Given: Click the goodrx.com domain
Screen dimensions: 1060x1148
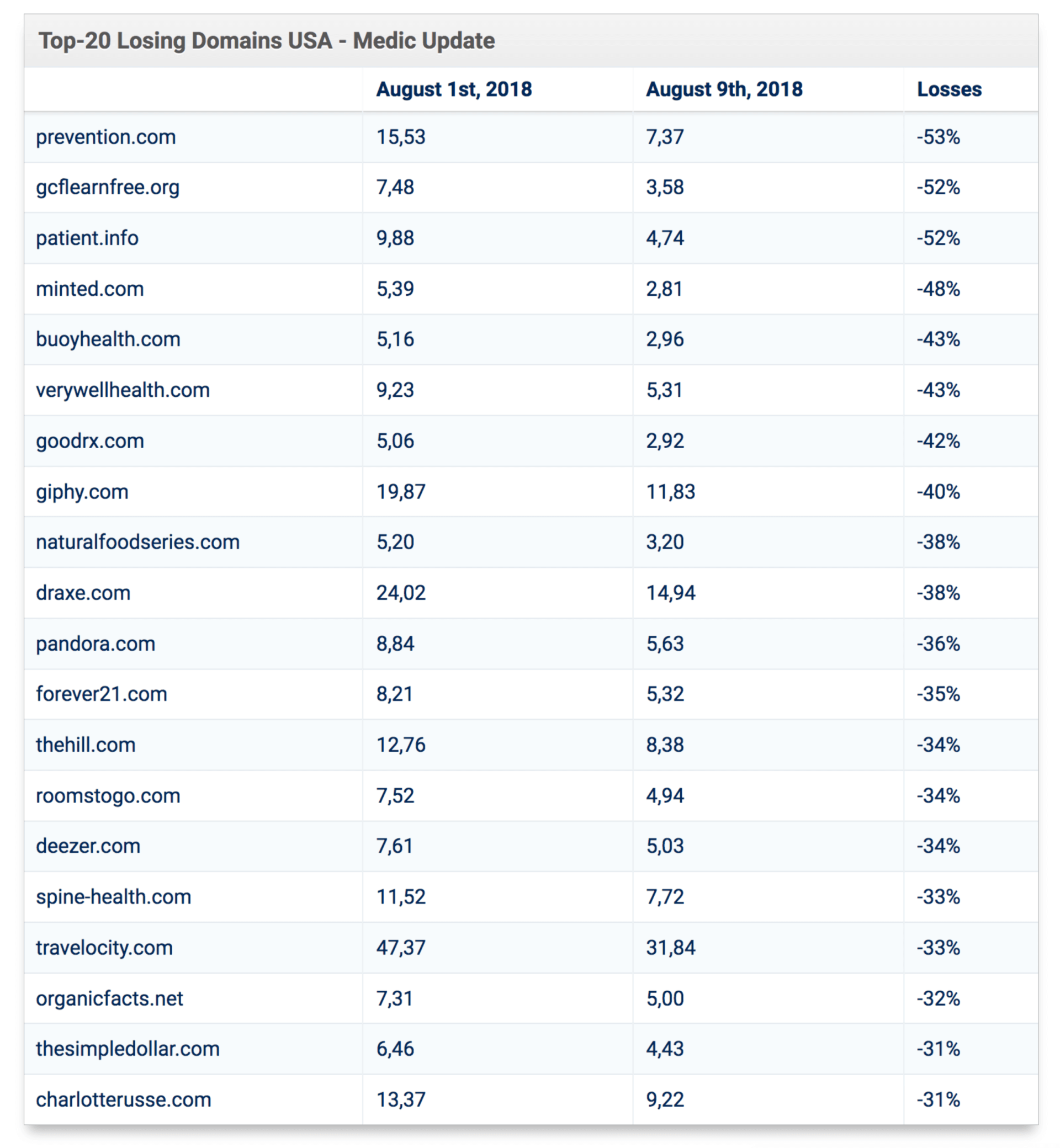Looking at the screenshot, I should pos(90,441).
